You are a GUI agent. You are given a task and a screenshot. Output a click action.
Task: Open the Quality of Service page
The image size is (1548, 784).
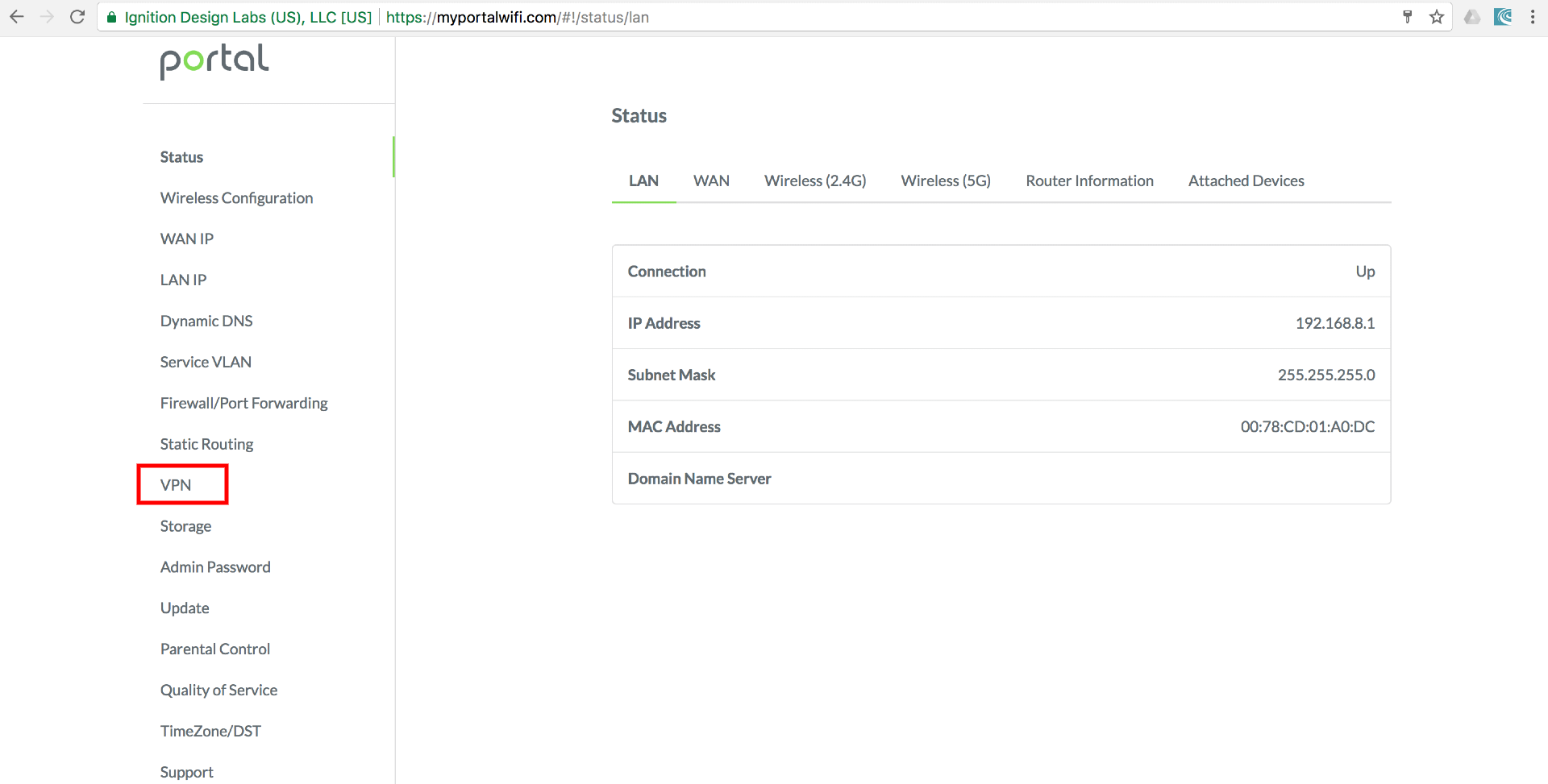click(x=218, y=691)
